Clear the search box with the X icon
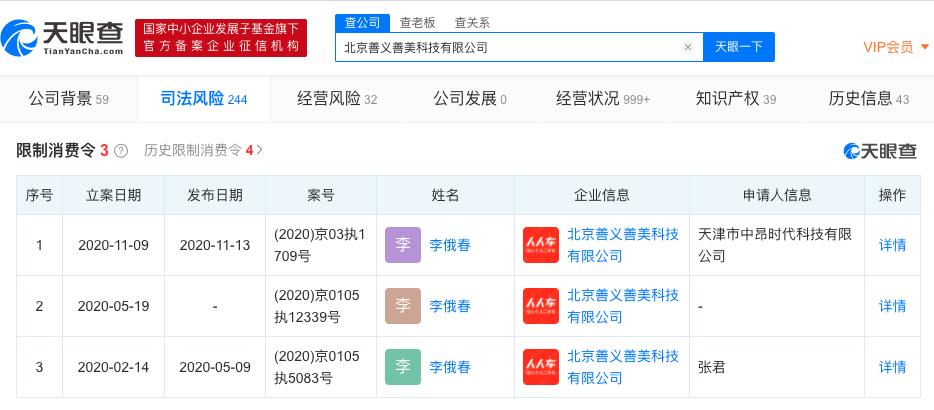The width and height of the screenshot is (934, 410). (688, 47)
